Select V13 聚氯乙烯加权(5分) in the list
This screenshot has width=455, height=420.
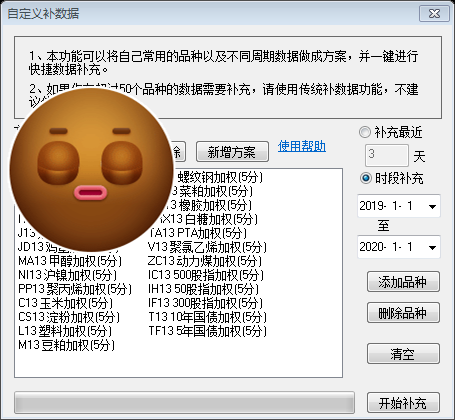[207, 247]
